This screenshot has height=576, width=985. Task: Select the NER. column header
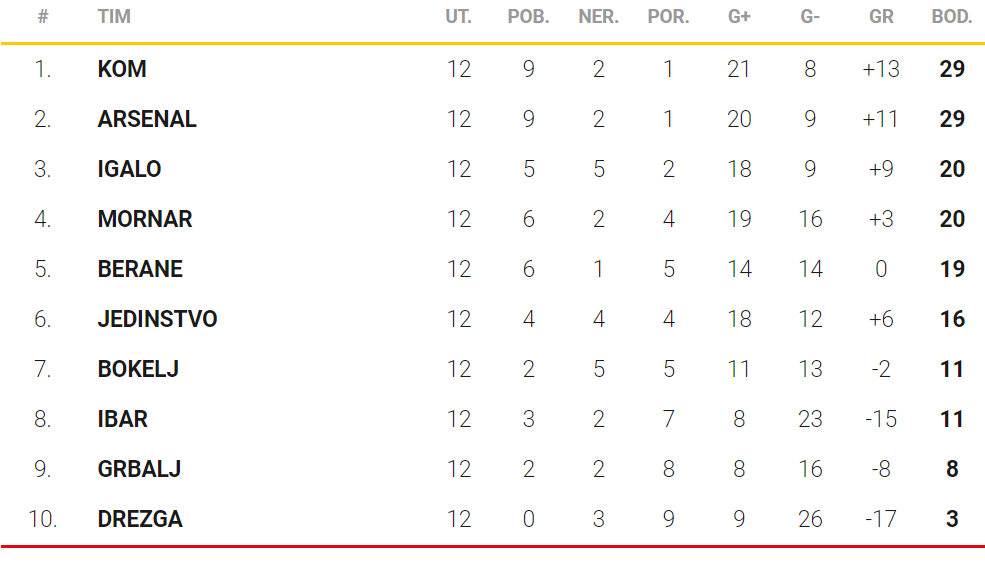point(598,17)
